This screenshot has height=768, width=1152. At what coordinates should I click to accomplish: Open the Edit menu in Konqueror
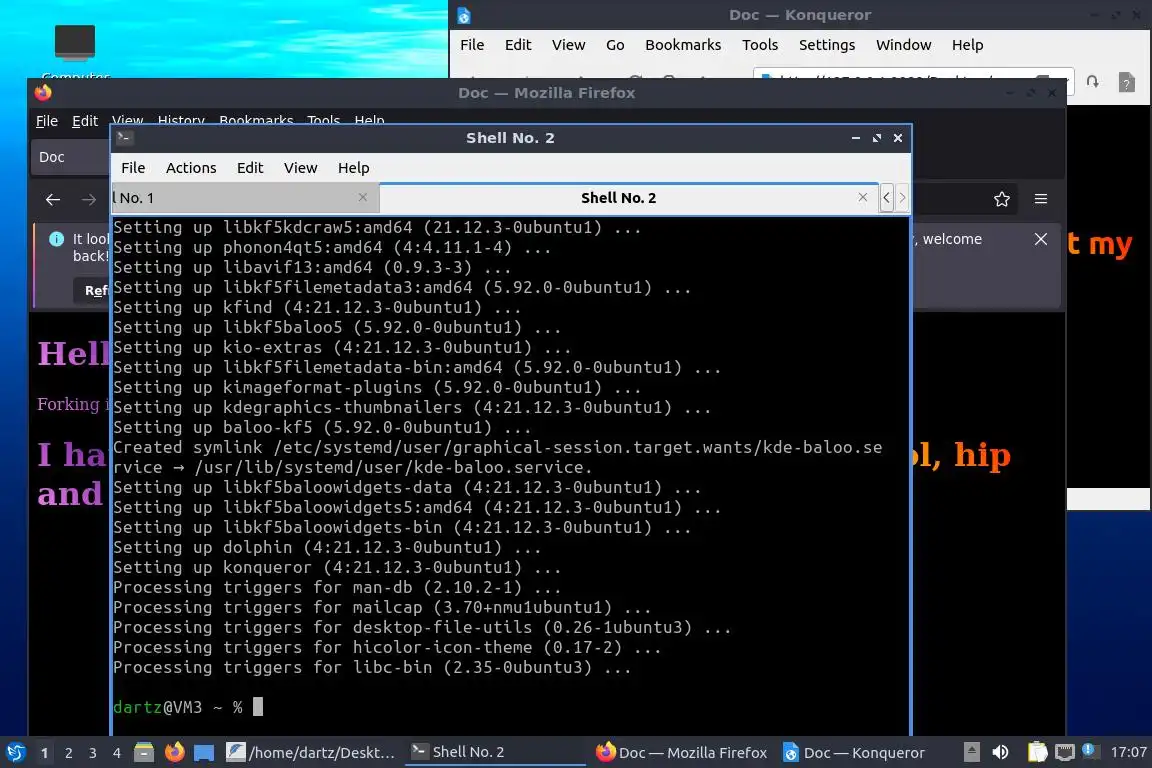click(518, 45)
